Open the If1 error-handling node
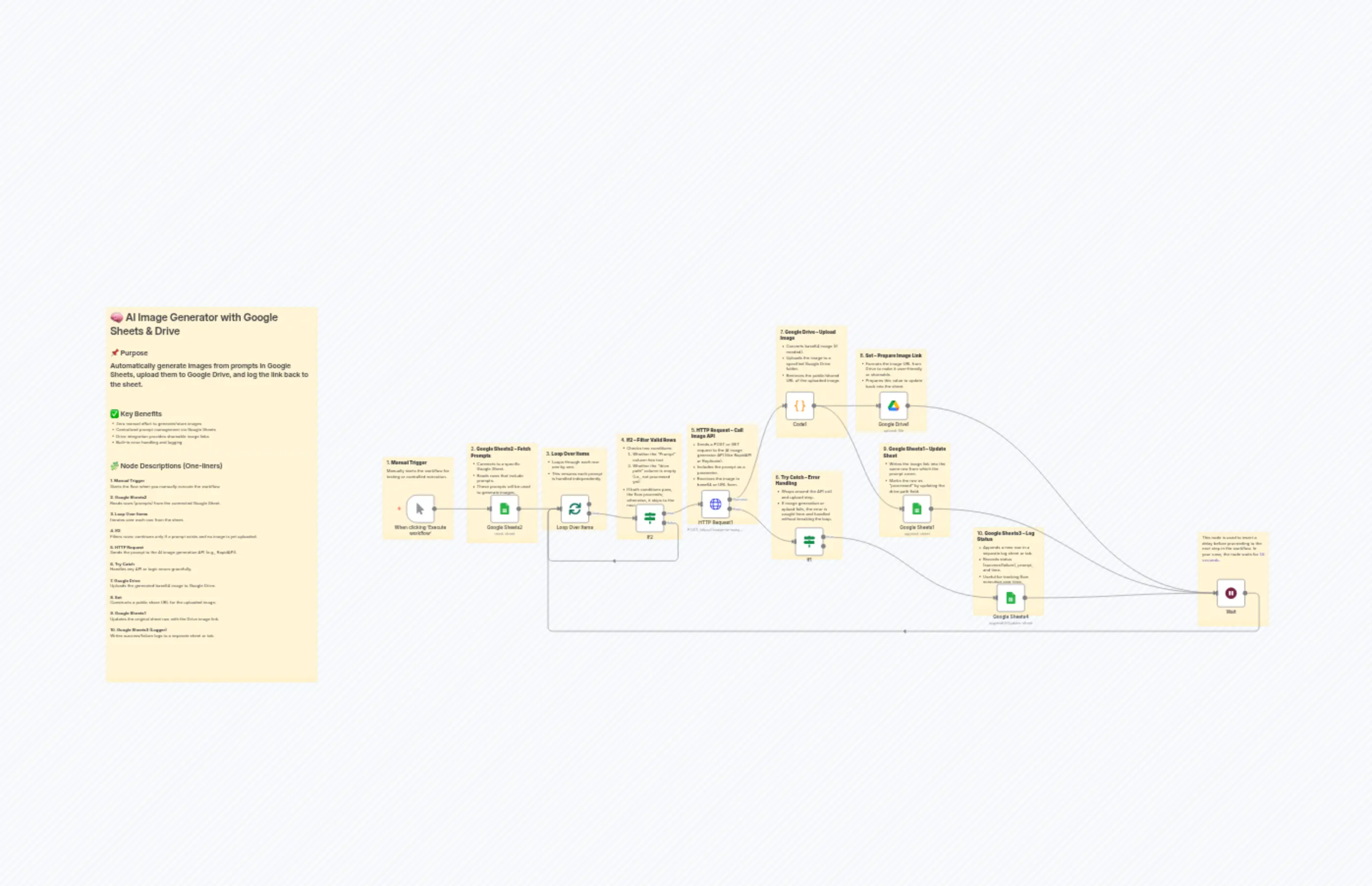 (810, 541)
